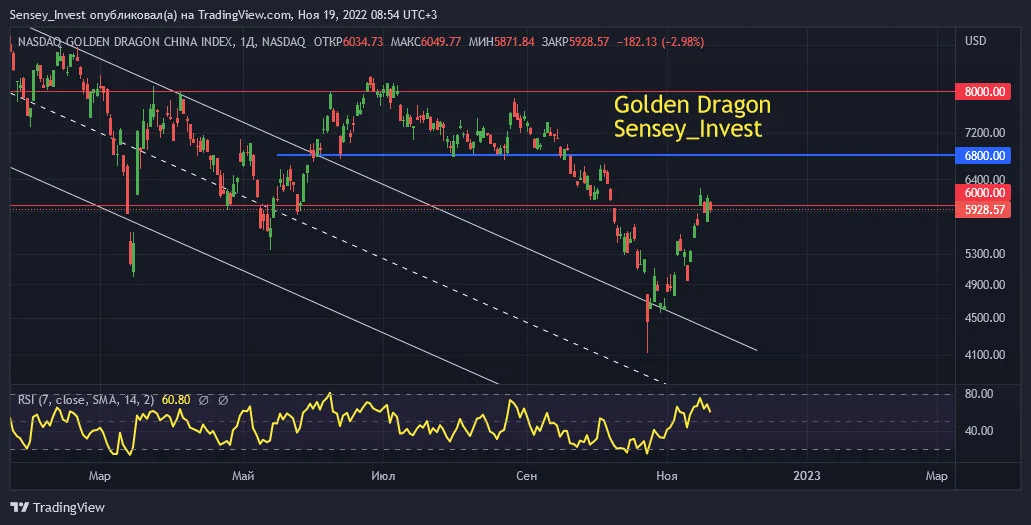
Task: Click the first ∅ symbol right after 60.80
Action: coord(204,400)
